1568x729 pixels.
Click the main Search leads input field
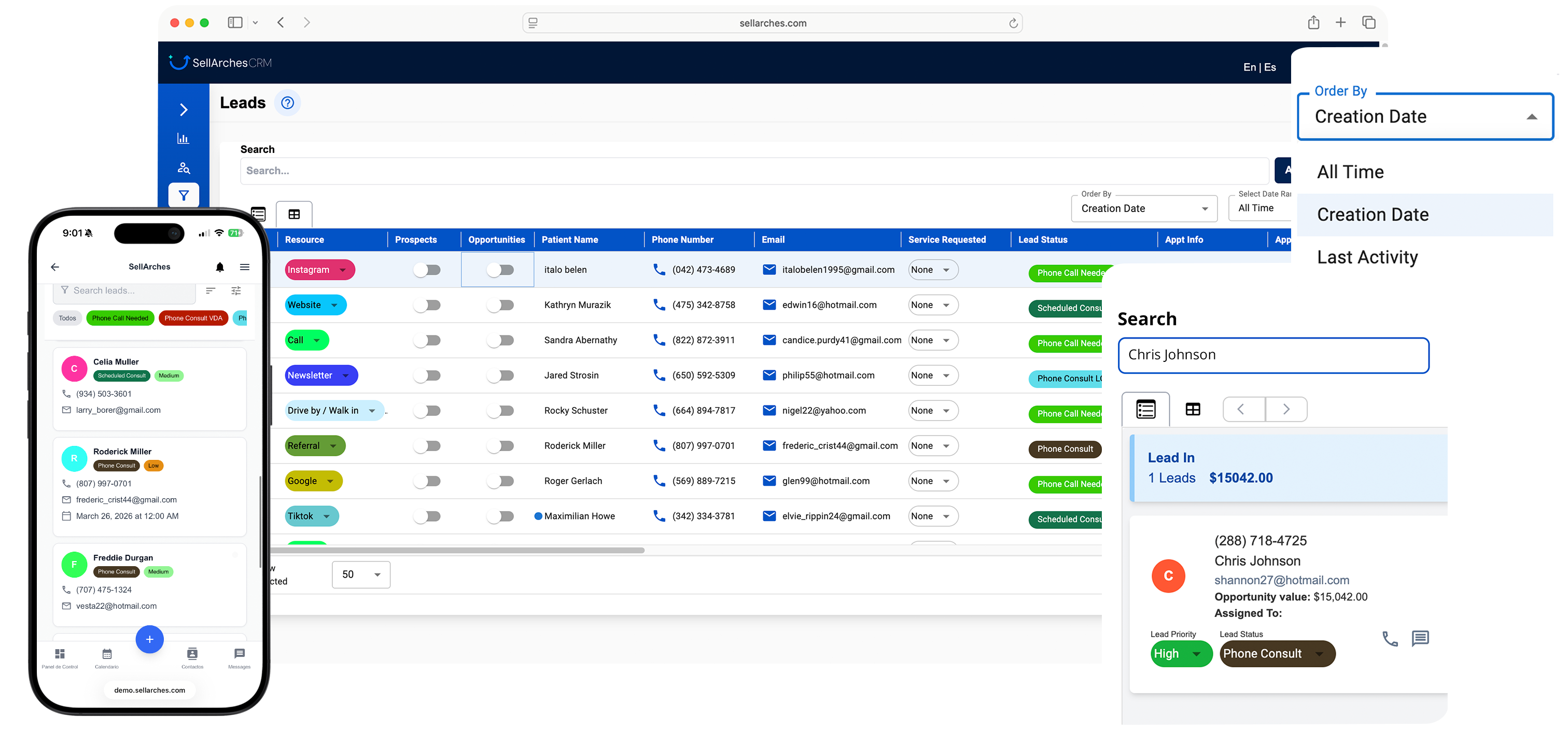point(754,171)
